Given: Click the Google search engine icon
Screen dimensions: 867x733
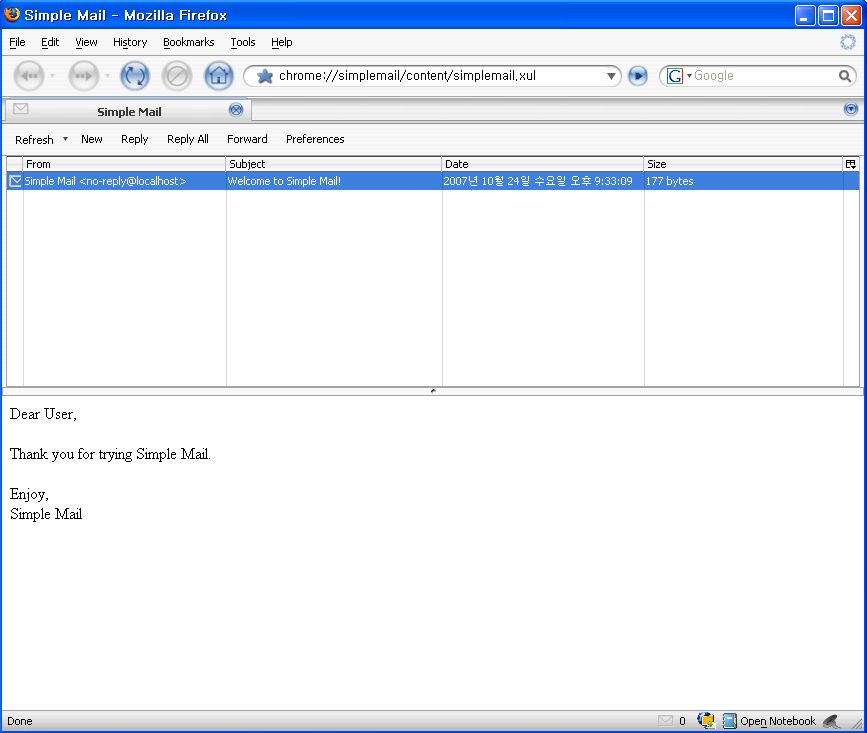Looking at the screenshot, I should (675, 76).
